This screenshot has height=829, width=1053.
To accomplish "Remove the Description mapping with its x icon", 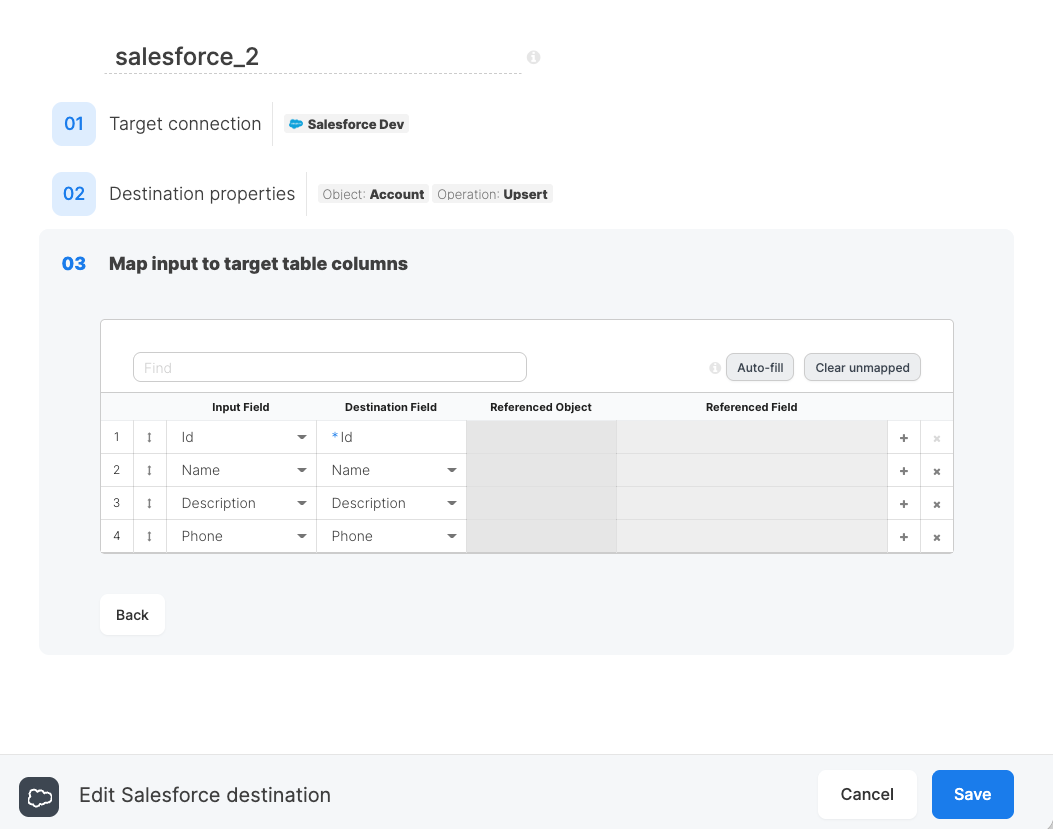I will pos(937,503).
